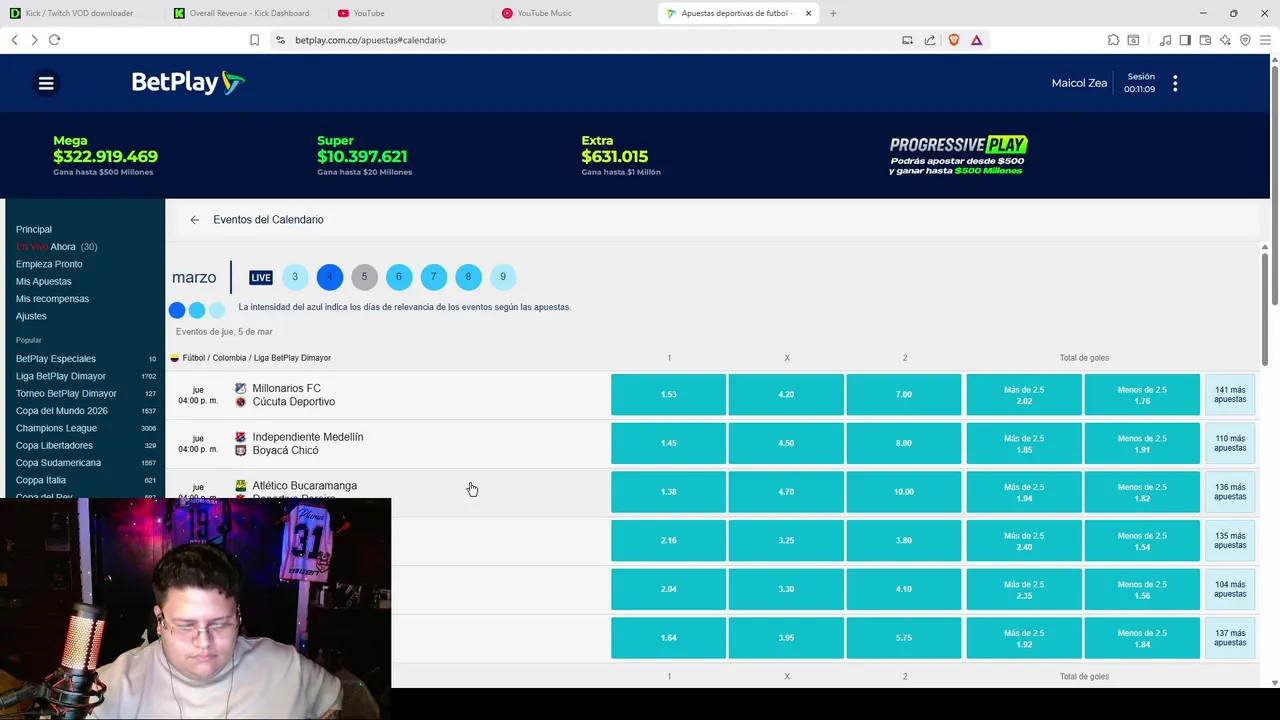Open Torneo BetPlay Dimayor in sidebar
Screen dimensions: 1280x720
pyautogui.click(x=66, y=394)
